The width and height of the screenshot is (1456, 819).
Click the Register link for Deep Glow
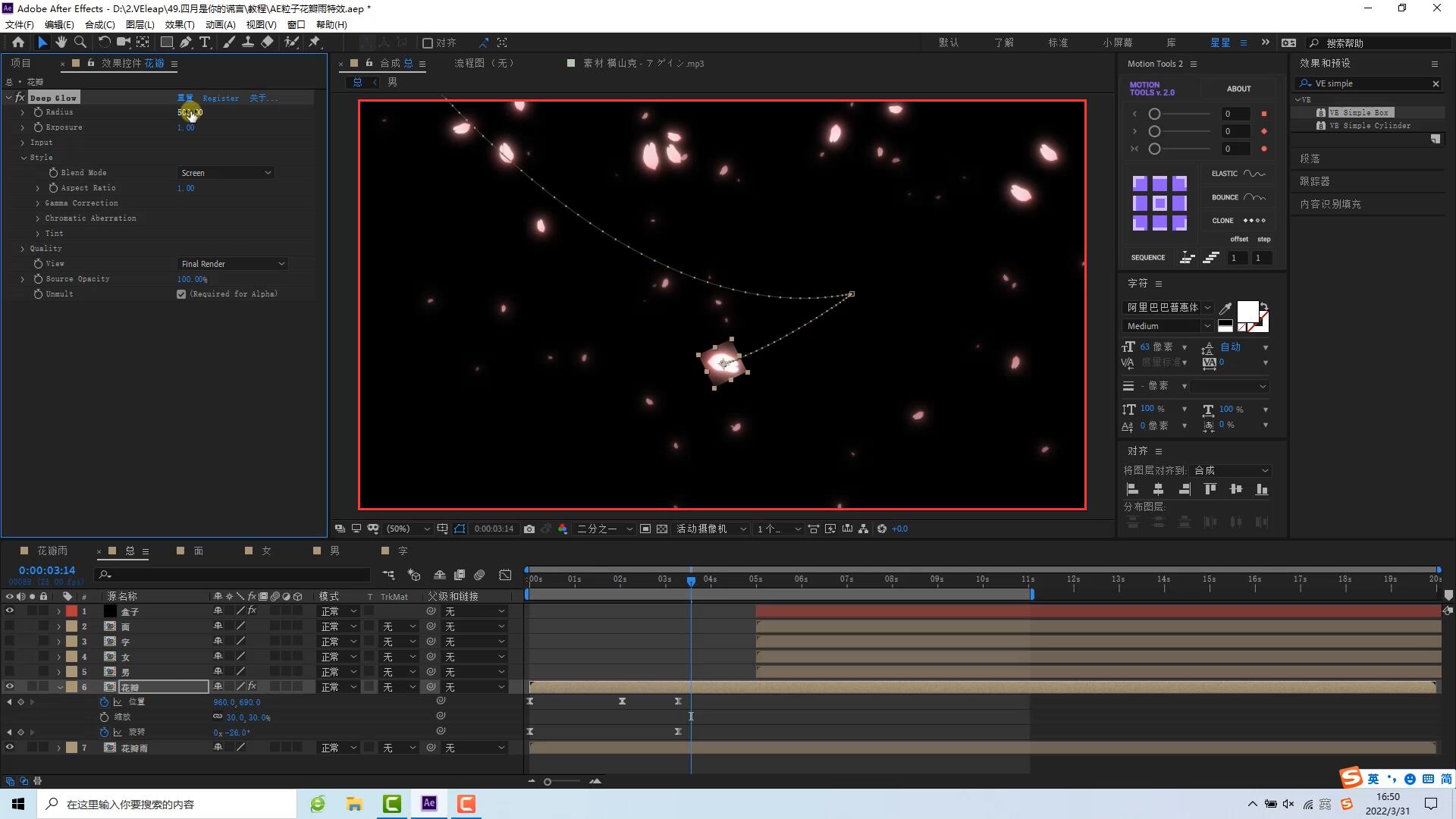(220, 98)
